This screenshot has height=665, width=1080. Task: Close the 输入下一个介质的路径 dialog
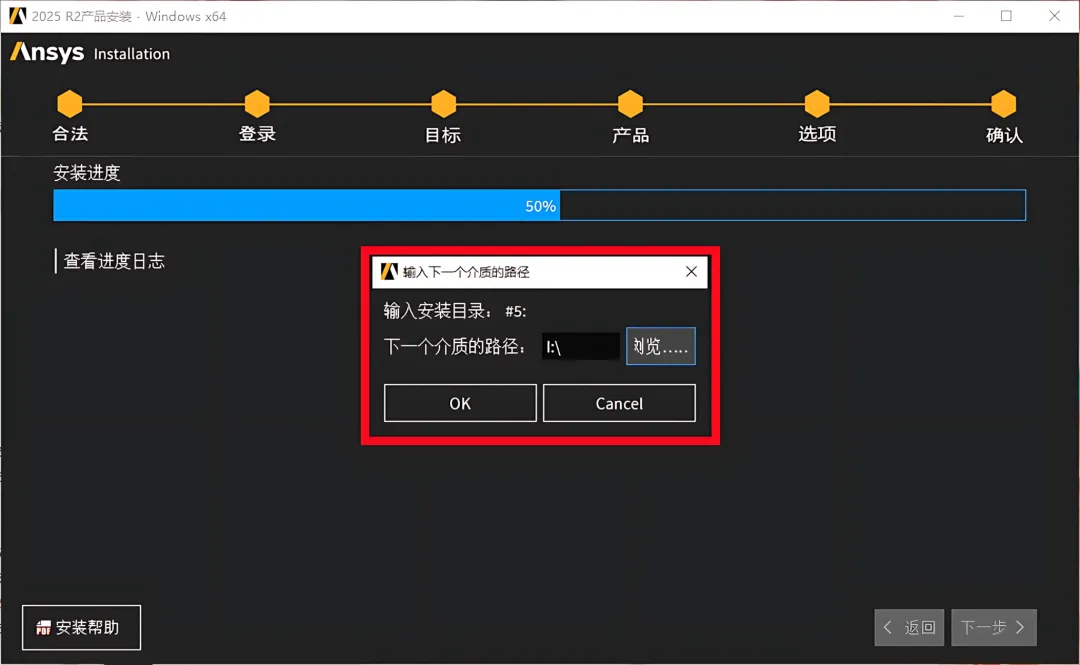point(692,272)
